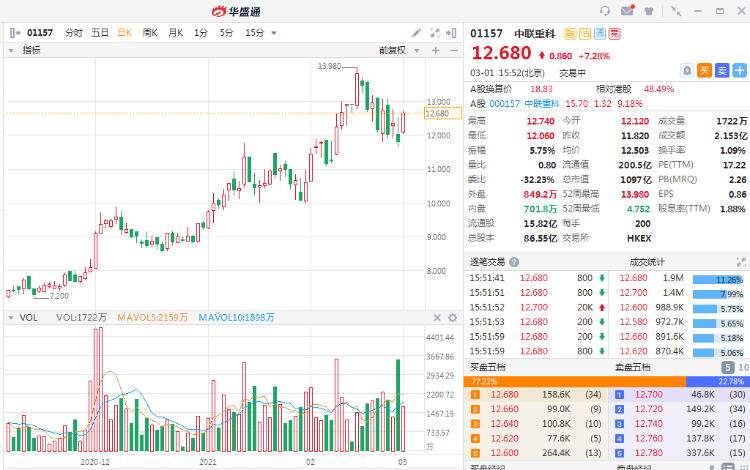The height and width of the screenshot is (470, 750).
Task: Click the orange 买 buy button
Action: [704, 71]
